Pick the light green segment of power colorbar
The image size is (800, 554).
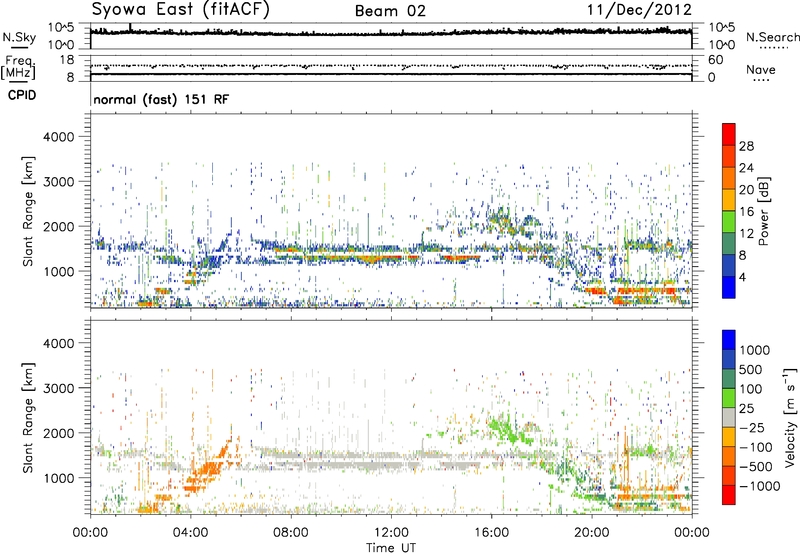point(729,222)
